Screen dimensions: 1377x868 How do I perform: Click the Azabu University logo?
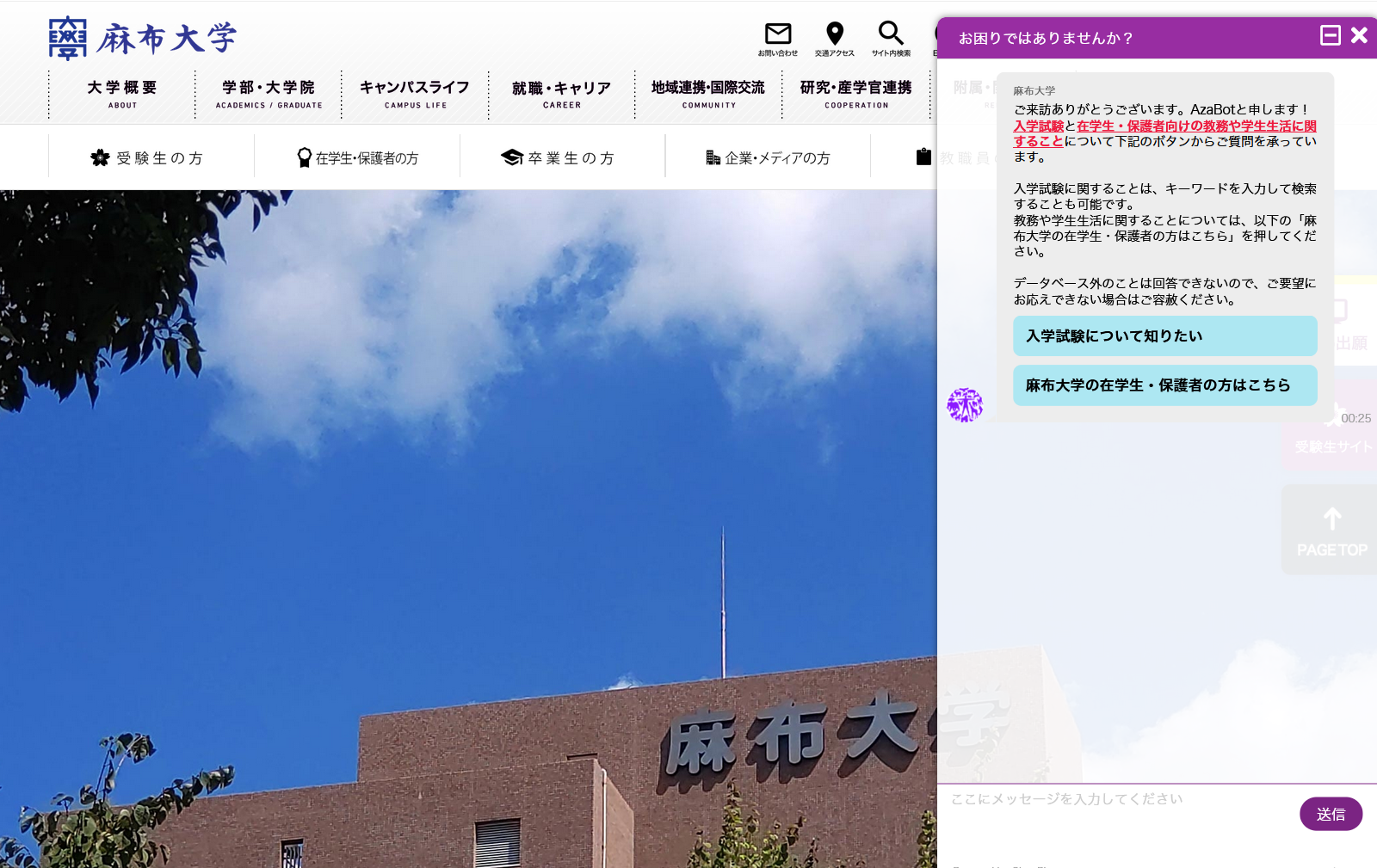point(142,38)
